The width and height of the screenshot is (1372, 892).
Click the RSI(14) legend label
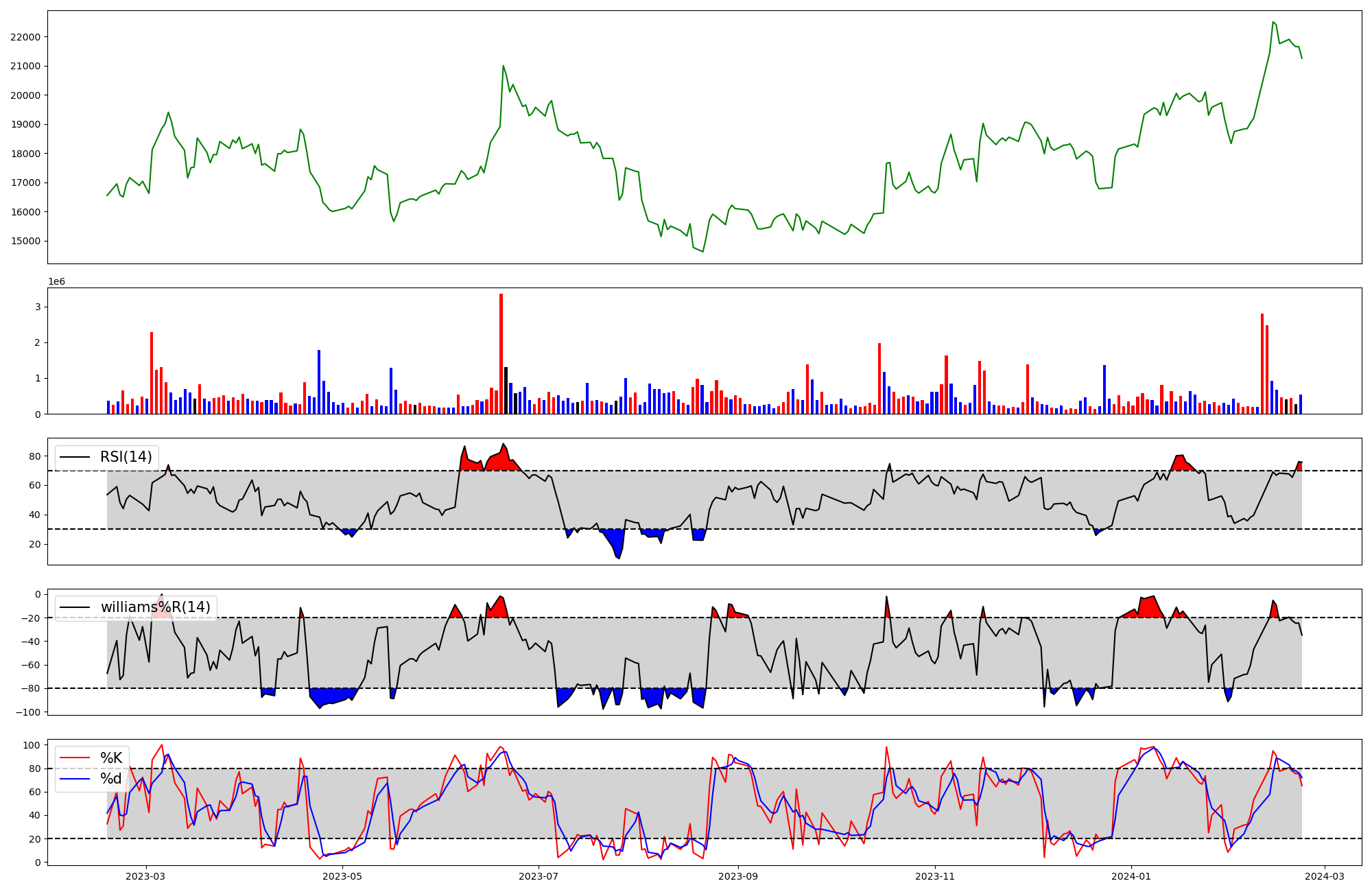[x=126, y=457]
